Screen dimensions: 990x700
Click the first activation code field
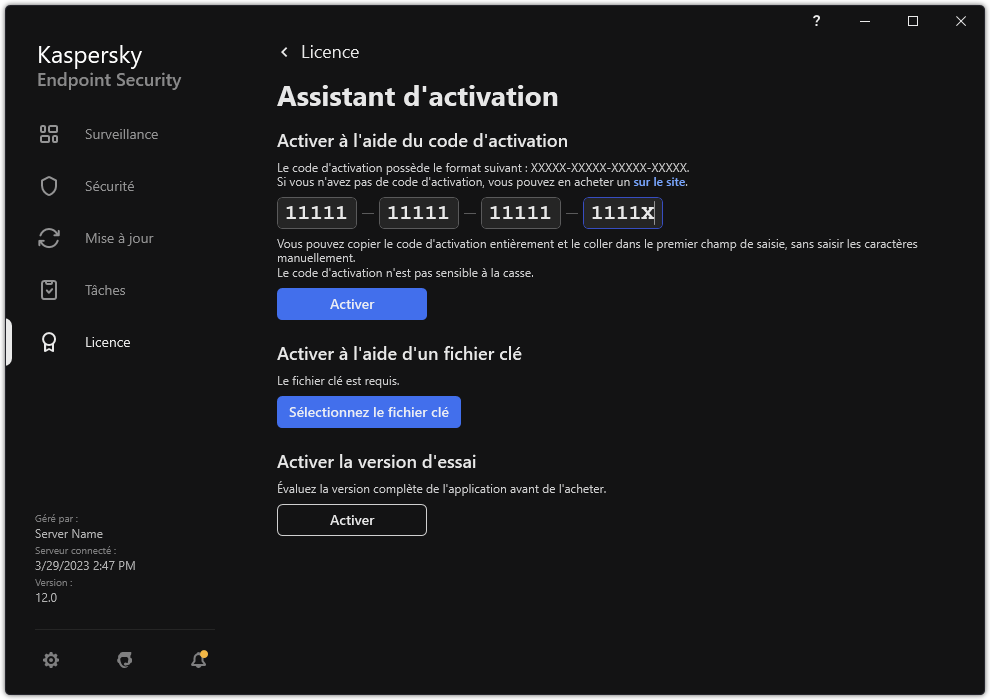click(316, 212)
